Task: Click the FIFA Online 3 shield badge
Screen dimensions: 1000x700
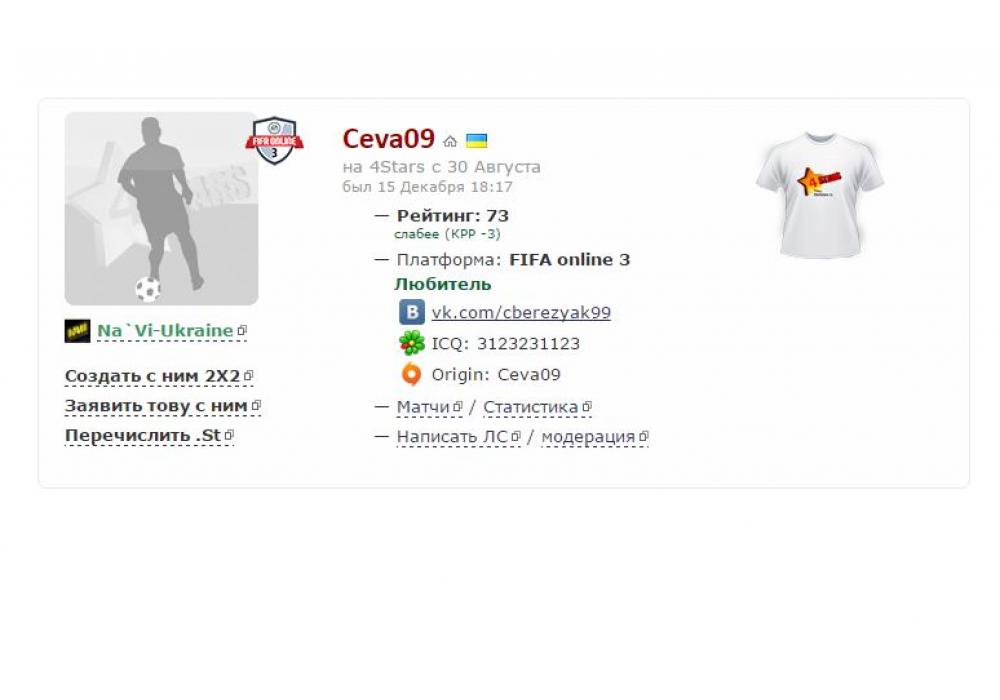Action: (x=274, y=140)
